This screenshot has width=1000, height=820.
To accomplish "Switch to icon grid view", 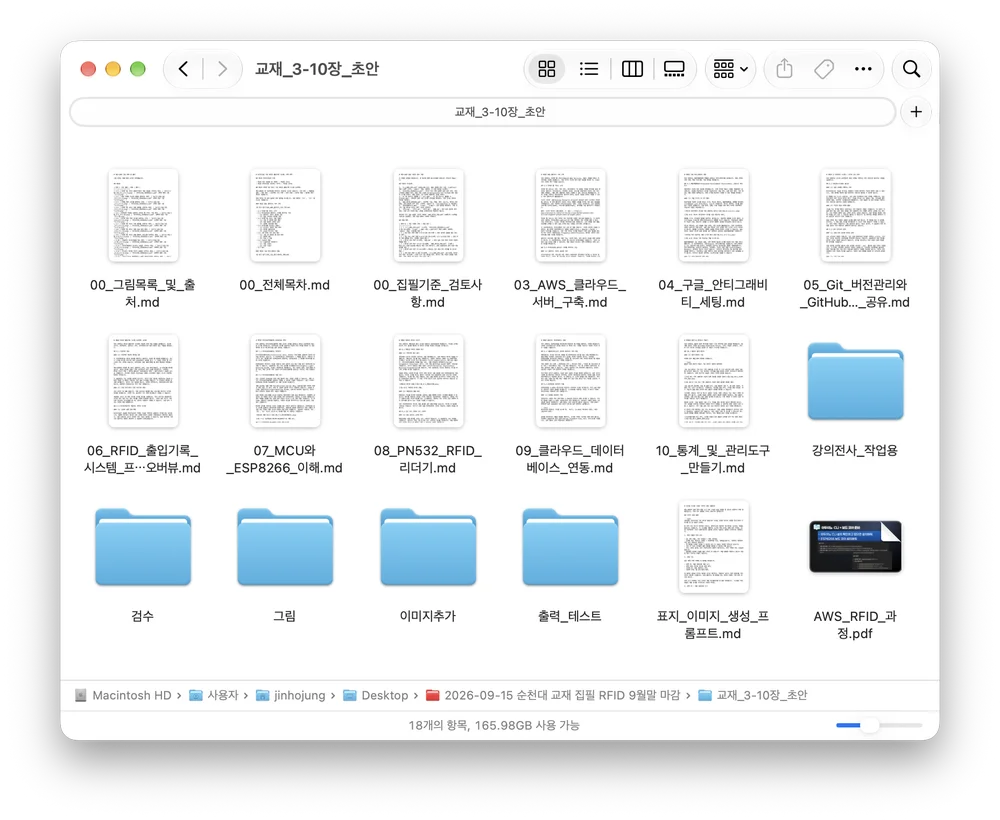I will (x=547, y=69).
